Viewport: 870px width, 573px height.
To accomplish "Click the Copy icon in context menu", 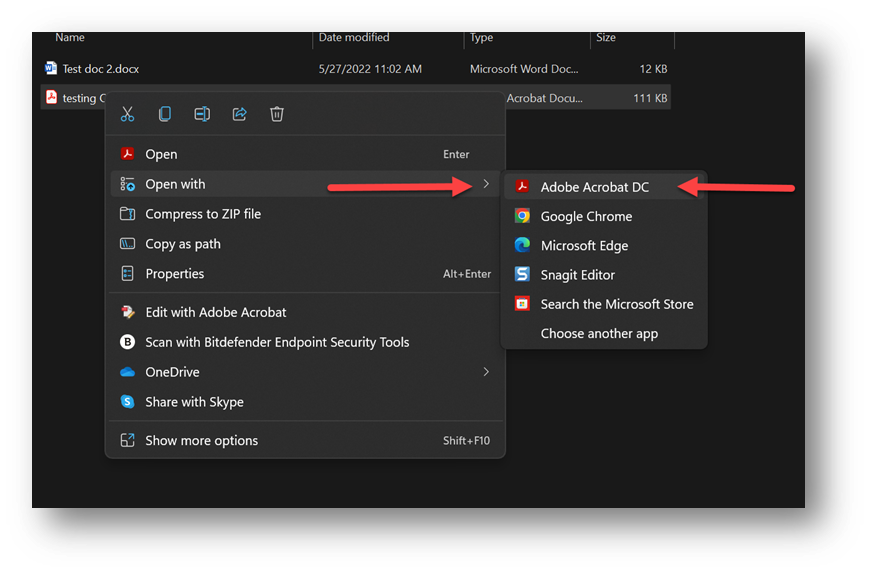I will [165, 114].
